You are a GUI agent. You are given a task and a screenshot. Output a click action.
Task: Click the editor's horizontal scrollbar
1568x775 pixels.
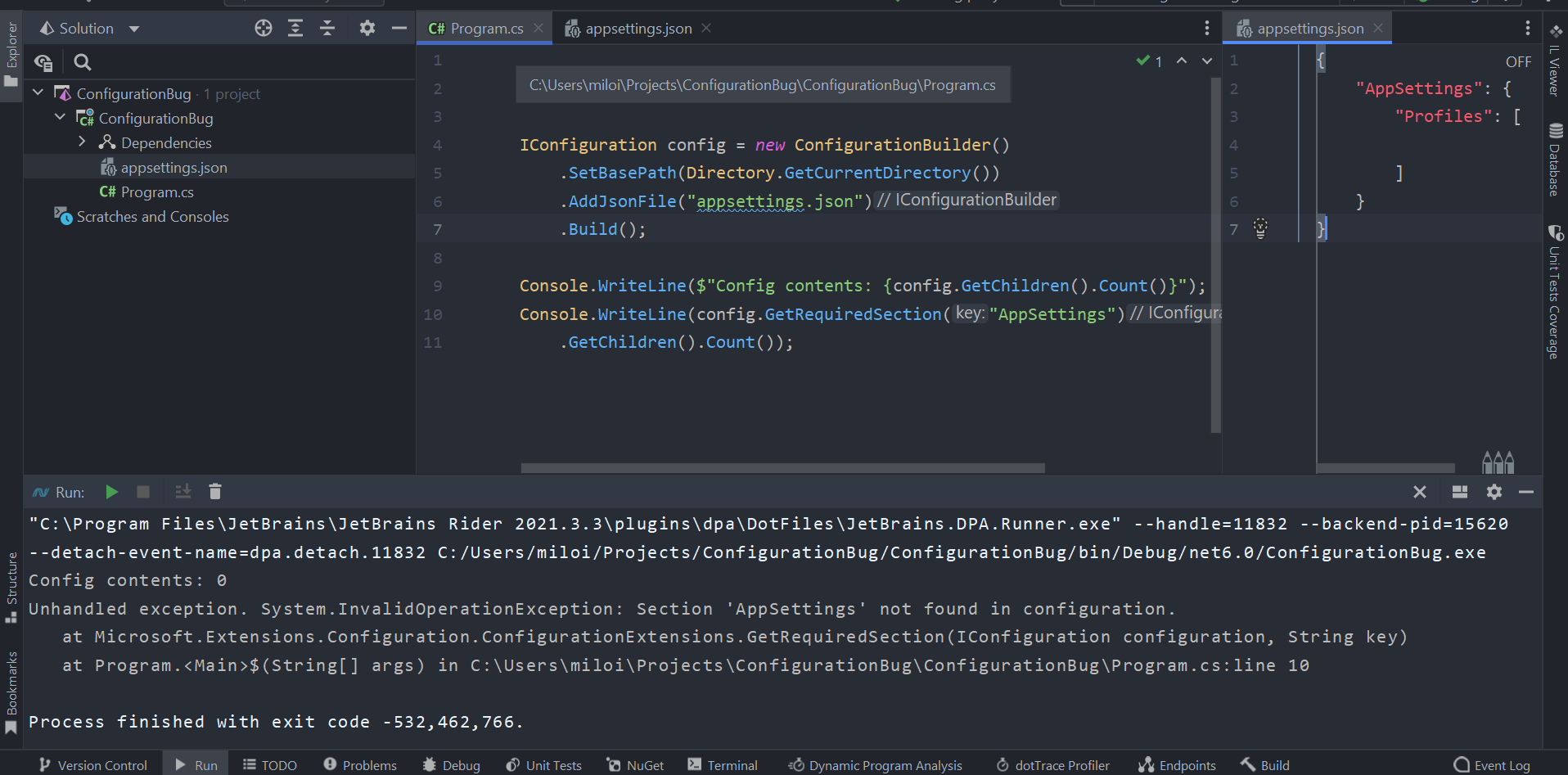[782, 467]
